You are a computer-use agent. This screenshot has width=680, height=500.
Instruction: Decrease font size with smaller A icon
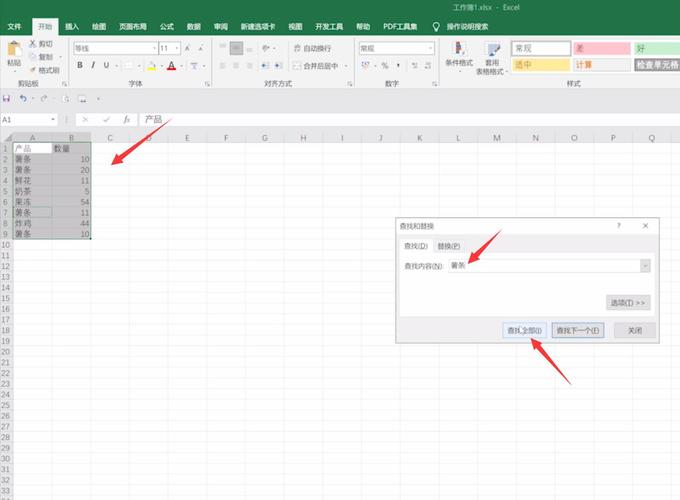pyautogui.click(x=201, y=48)
